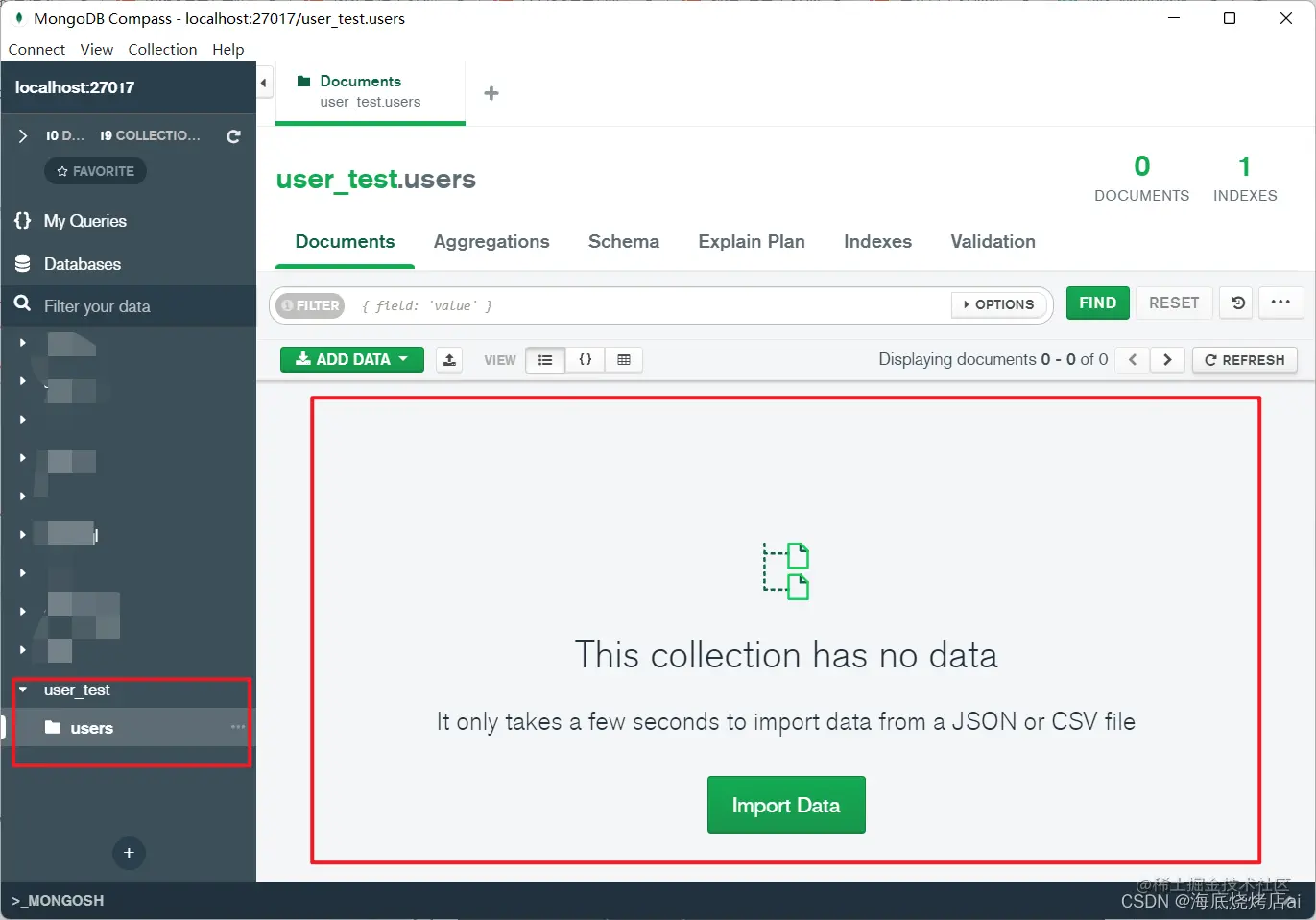1316x920 pixels.
Task: Expand query OPTIONS
Action: pos(999,304)
